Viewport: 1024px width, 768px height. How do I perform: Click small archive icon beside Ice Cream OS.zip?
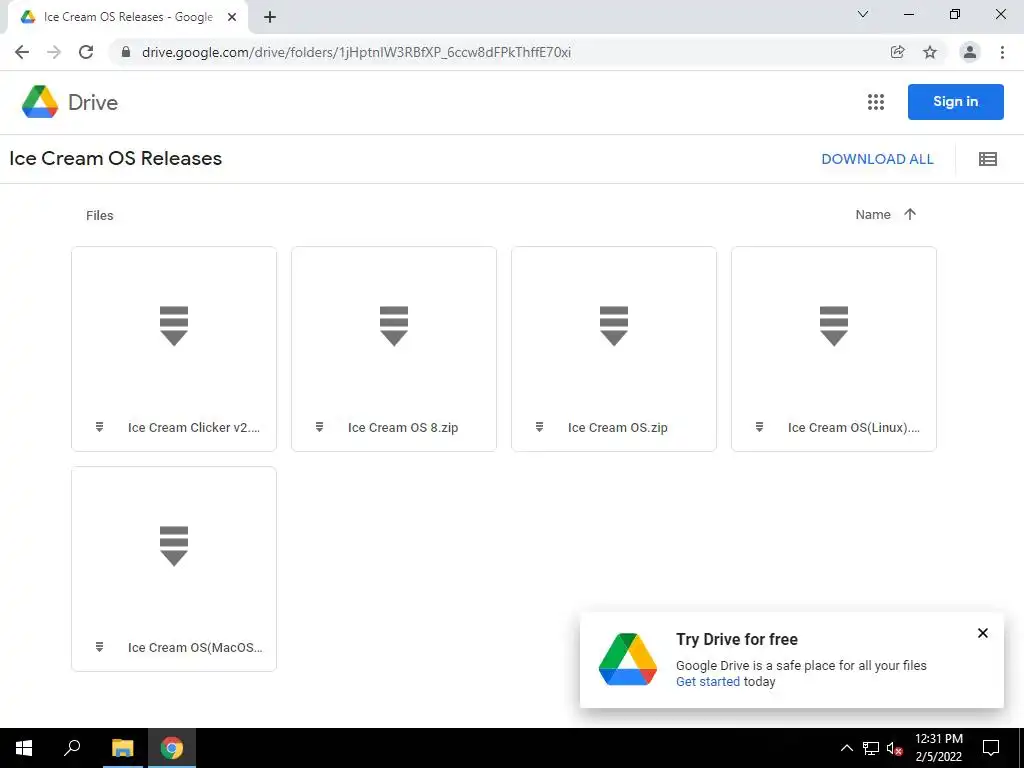pyautogui.click(x=539, y=427)
